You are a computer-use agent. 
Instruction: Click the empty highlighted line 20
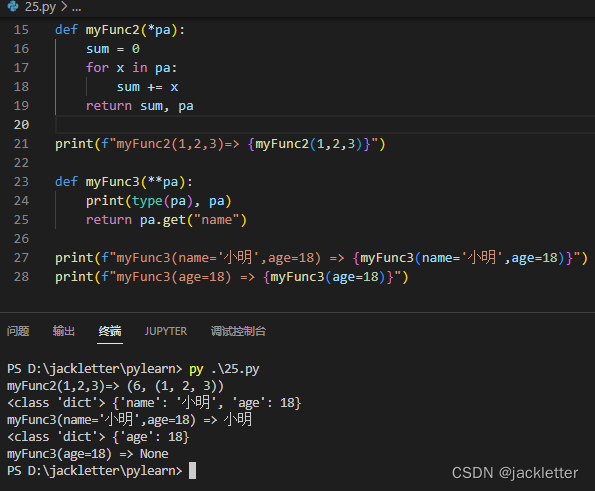click(325, 124)
